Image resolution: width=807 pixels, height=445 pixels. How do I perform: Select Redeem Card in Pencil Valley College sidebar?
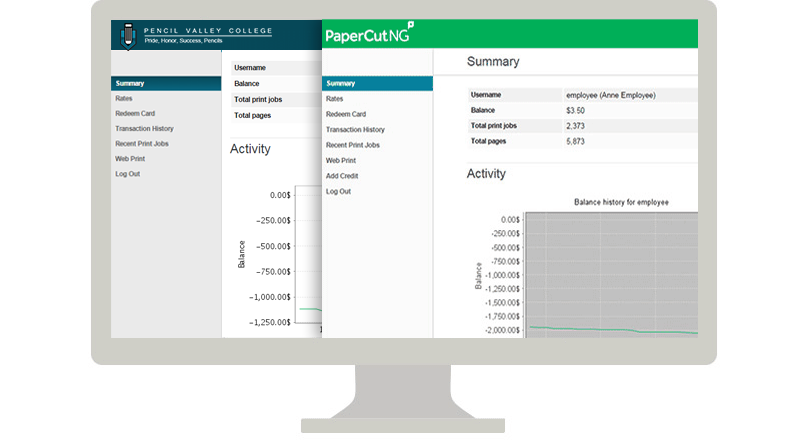coord(135,113)
